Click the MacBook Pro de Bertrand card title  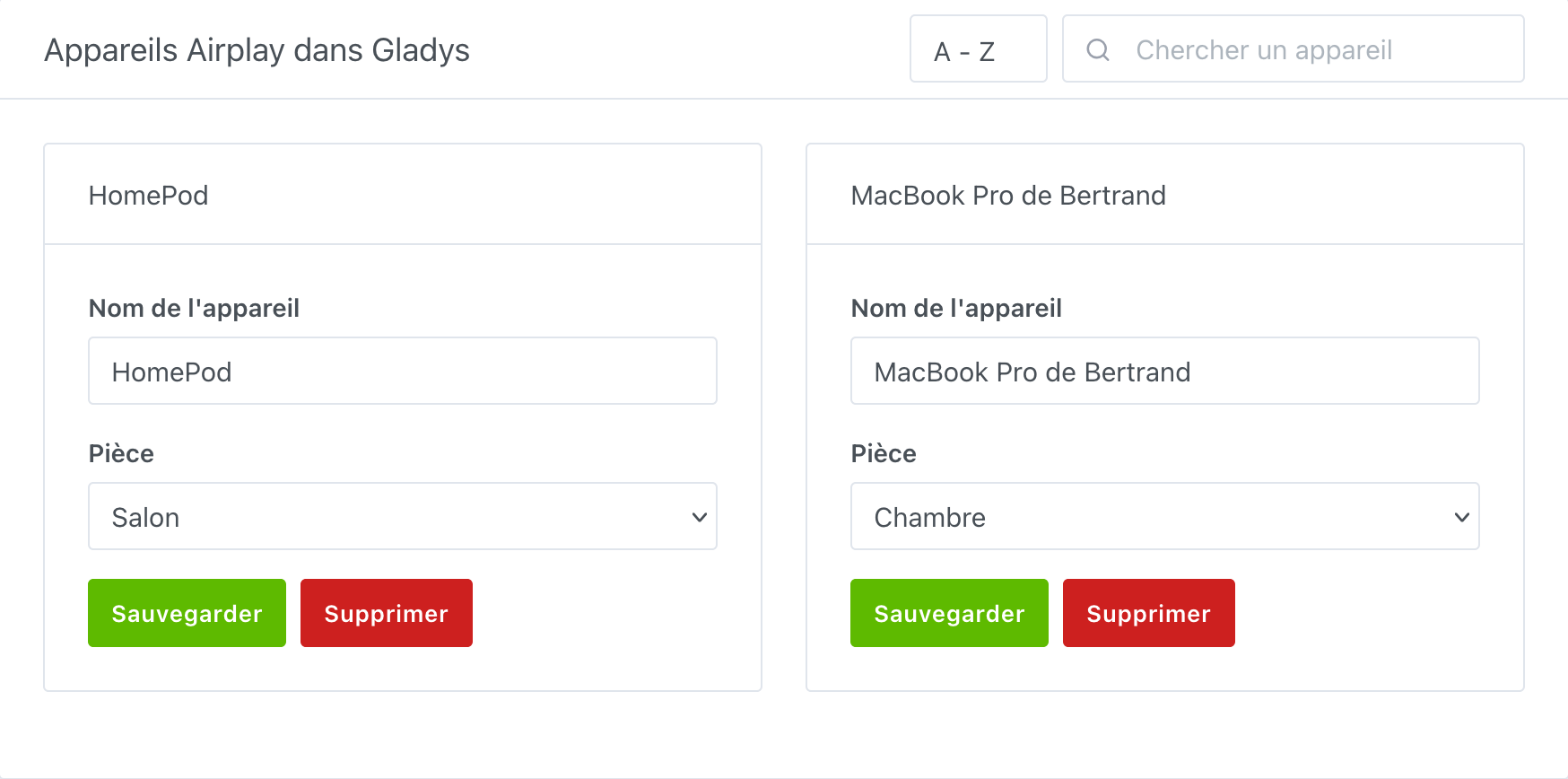click(1008, 196)
